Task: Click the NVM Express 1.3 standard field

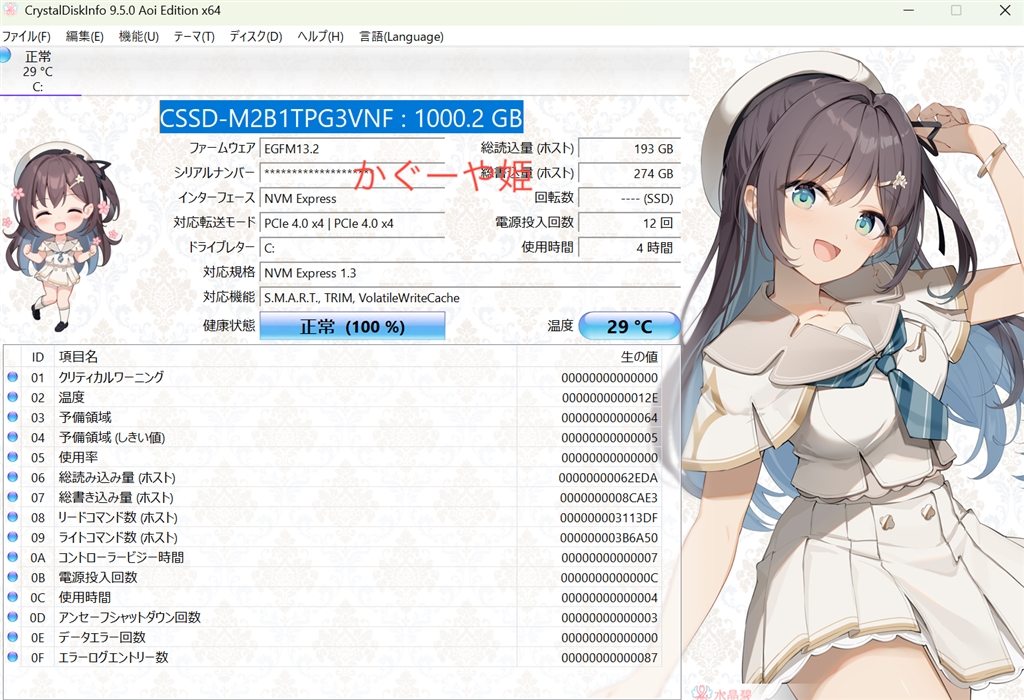Action: pyautogui.click(x=470, y=273)
